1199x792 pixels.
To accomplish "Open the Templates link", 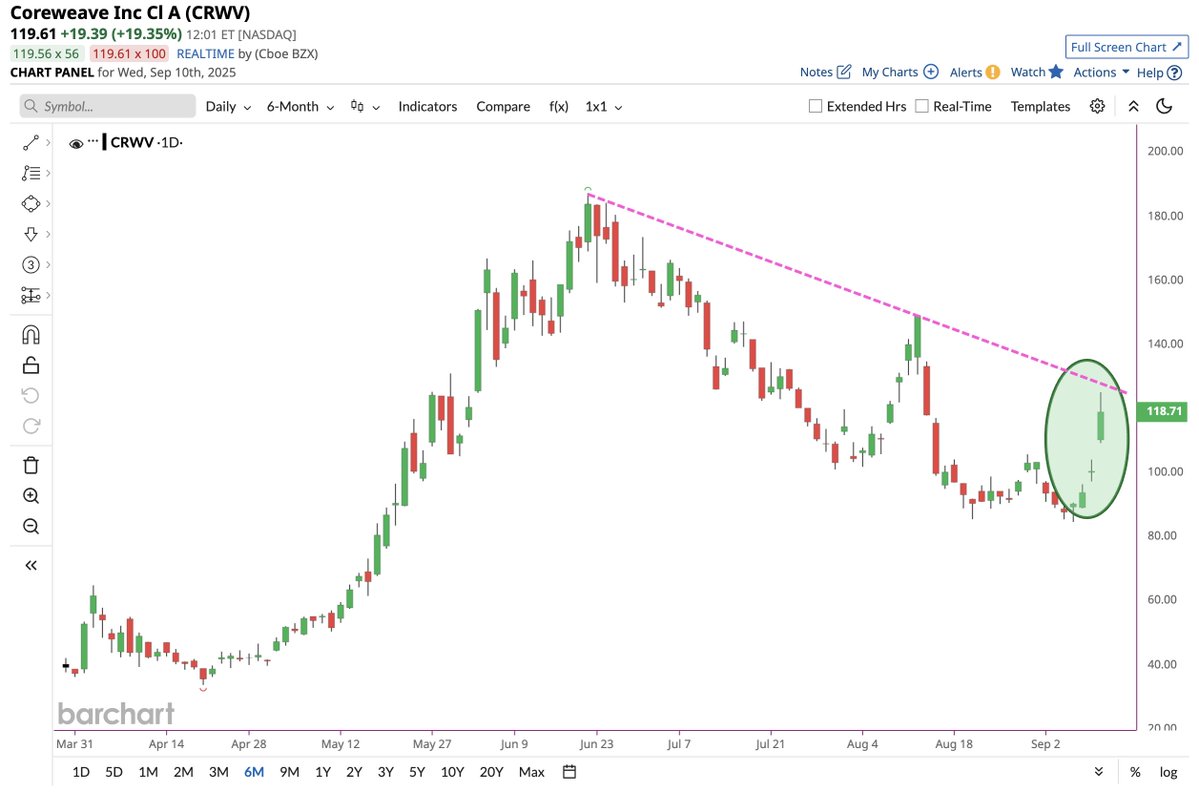I will (x=1040, y=106).
